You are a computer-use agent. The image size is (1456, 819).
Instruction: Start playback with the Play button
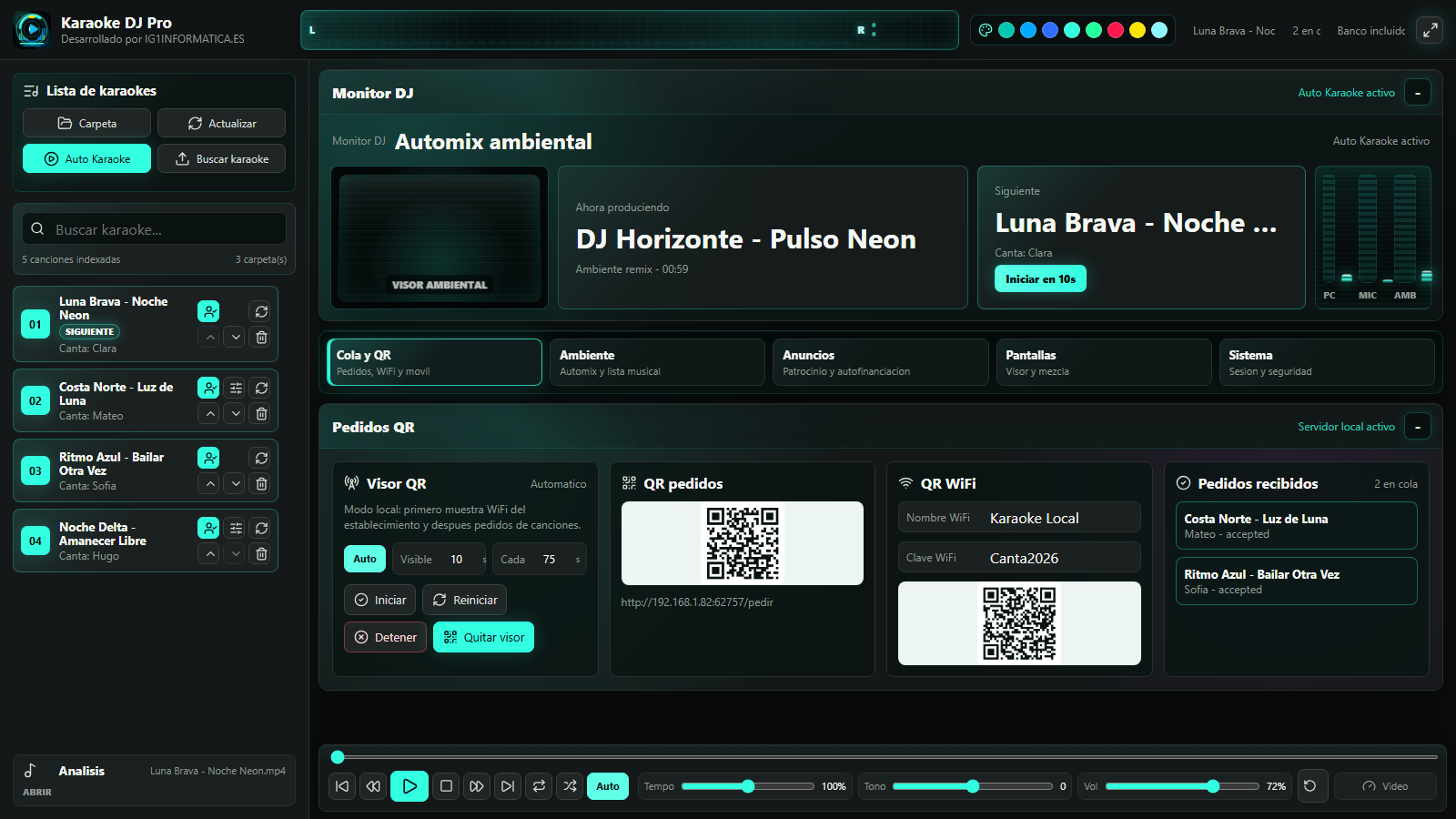[409, 786]
